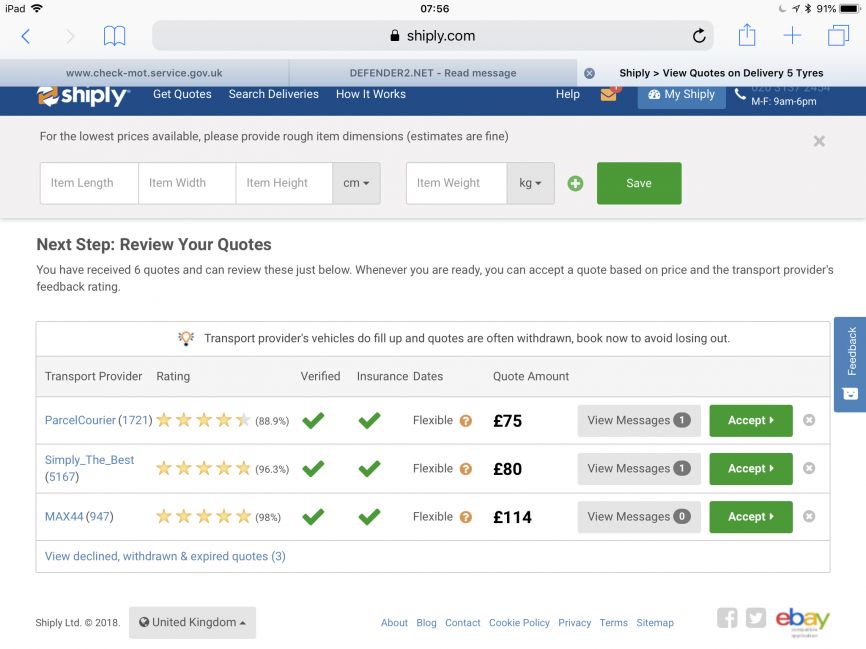This screenshot has height=649, width=866.
Task: Open the Safari bookmarks book icon
Action: click(x=114, y=36)
